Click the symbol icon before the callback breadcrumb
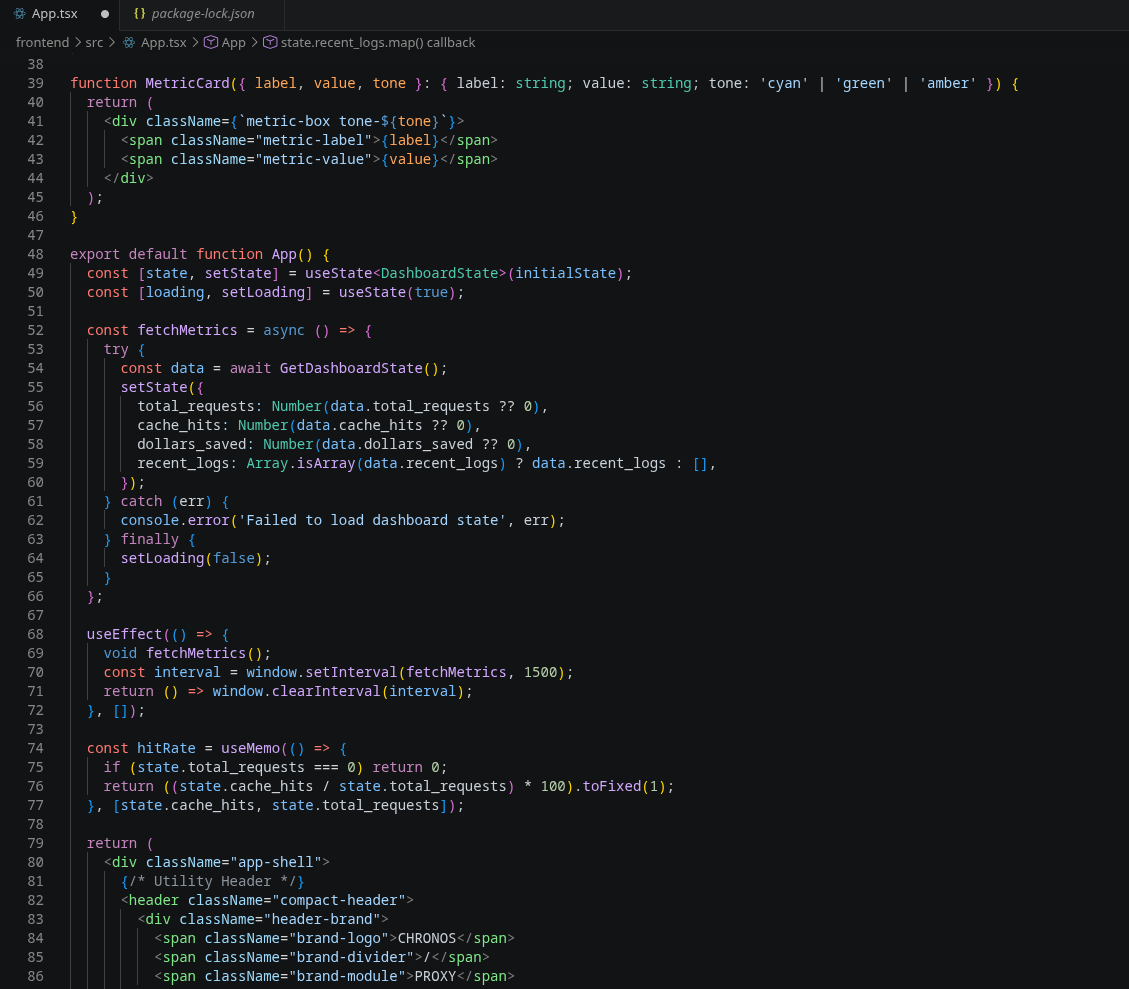 click(x=270, y=42)
